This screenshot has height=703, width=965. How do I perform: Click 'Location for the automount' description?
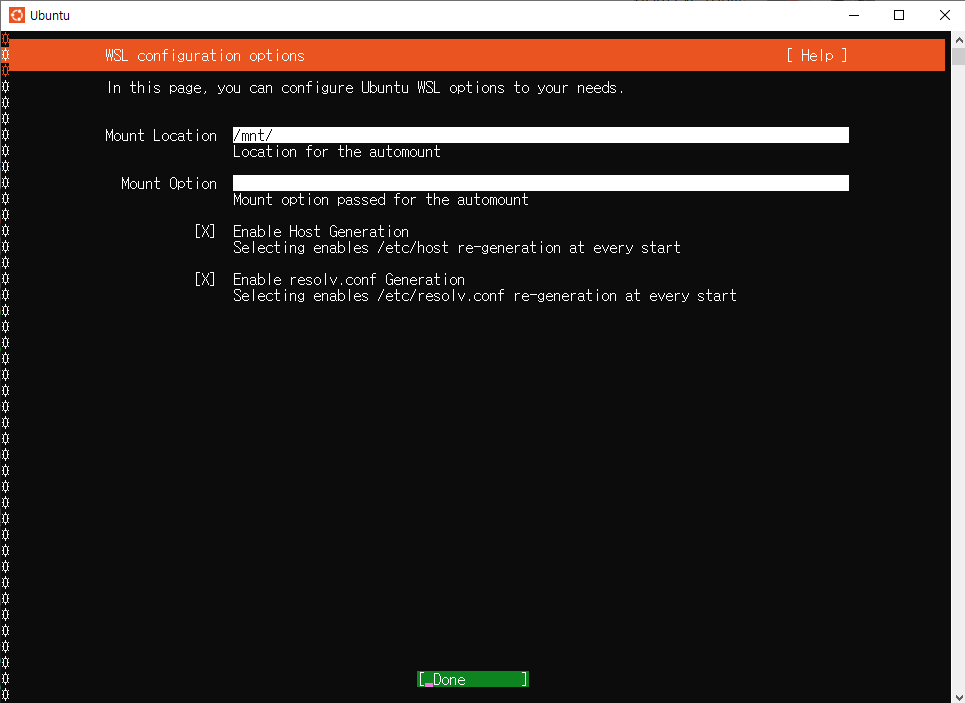tap(337, 151)
